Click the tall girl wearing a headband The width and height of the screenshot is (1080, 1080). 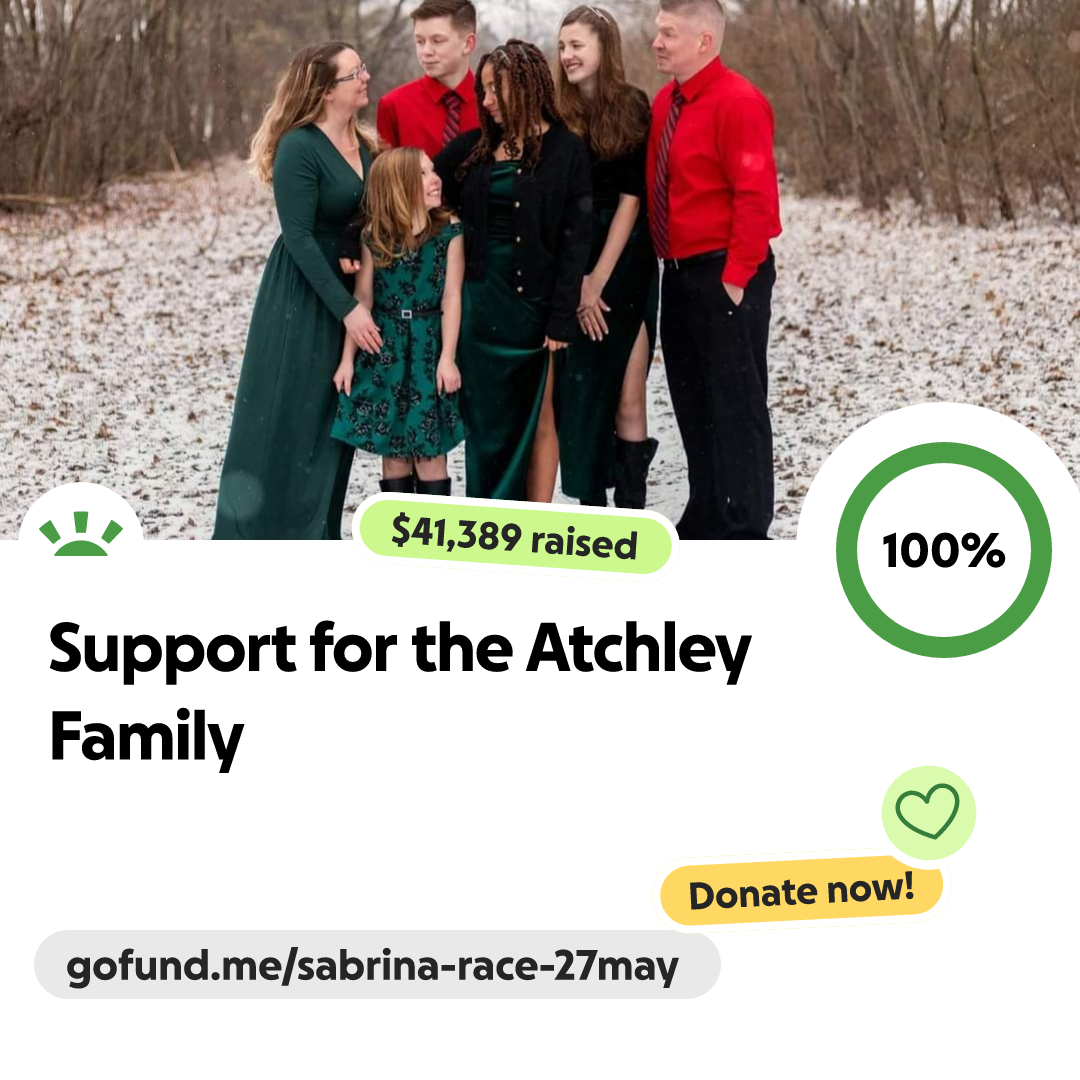(x=606, y=255)
